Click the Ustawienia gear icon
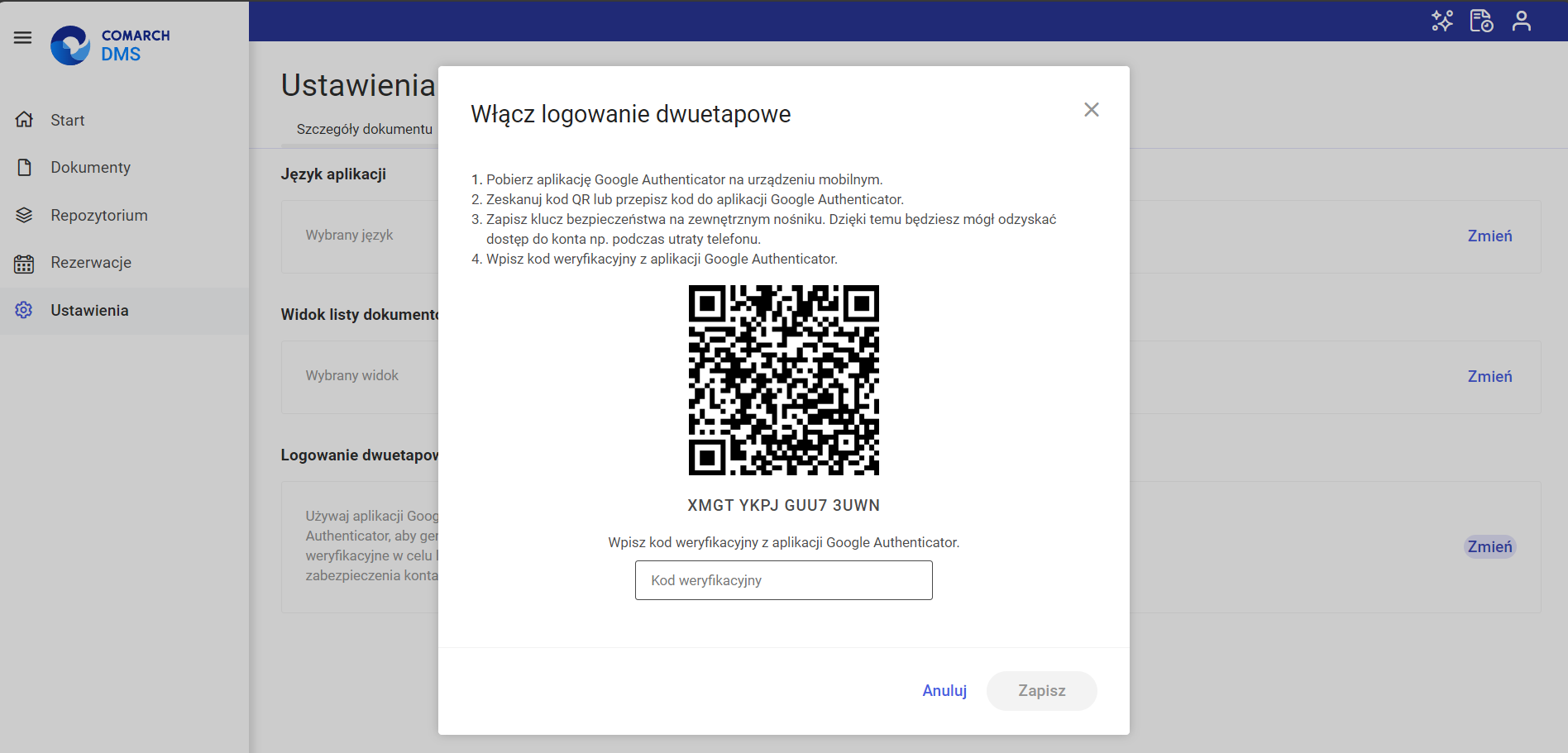The image size is (1568, 753). (24, 310)
